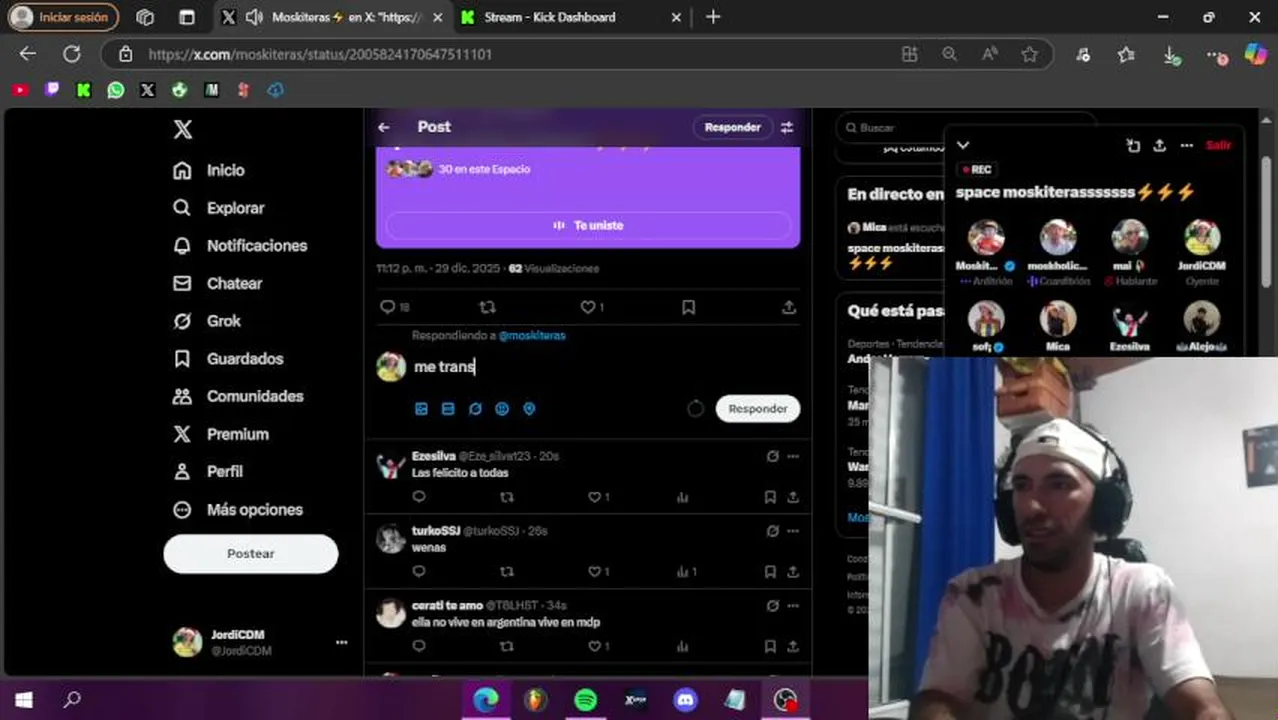Click the Te uniste space button
The width and height of the screenshot is (1278, 720).
coord(588,225)
